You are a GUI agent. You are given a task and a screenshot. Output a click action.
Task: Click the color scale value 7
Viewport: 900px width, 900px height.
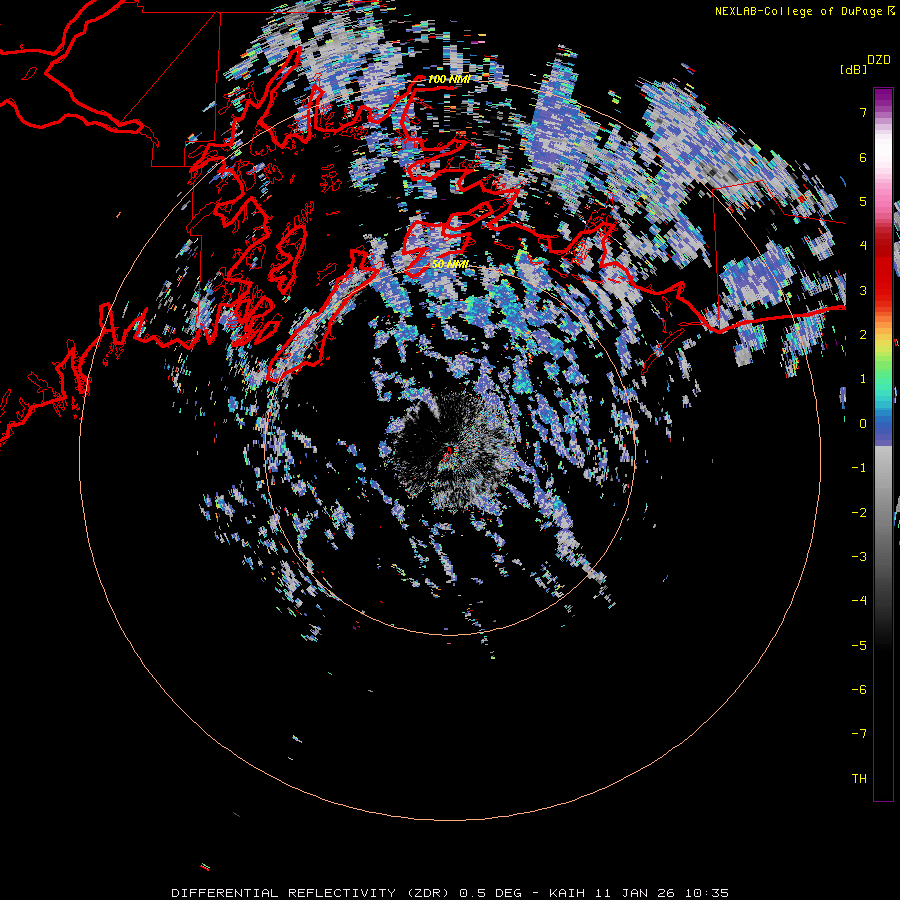pos(863,112)
